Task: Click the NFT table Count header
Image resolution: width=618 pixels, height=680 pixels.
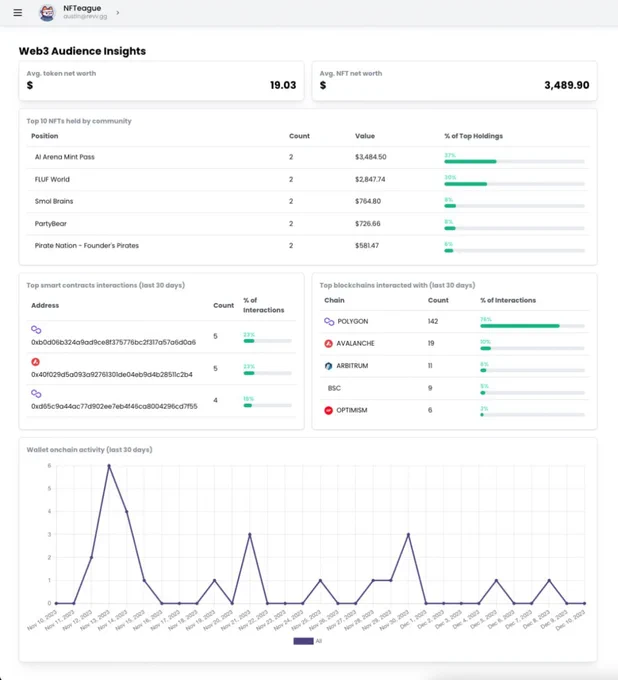Action: tap(299, 136)
